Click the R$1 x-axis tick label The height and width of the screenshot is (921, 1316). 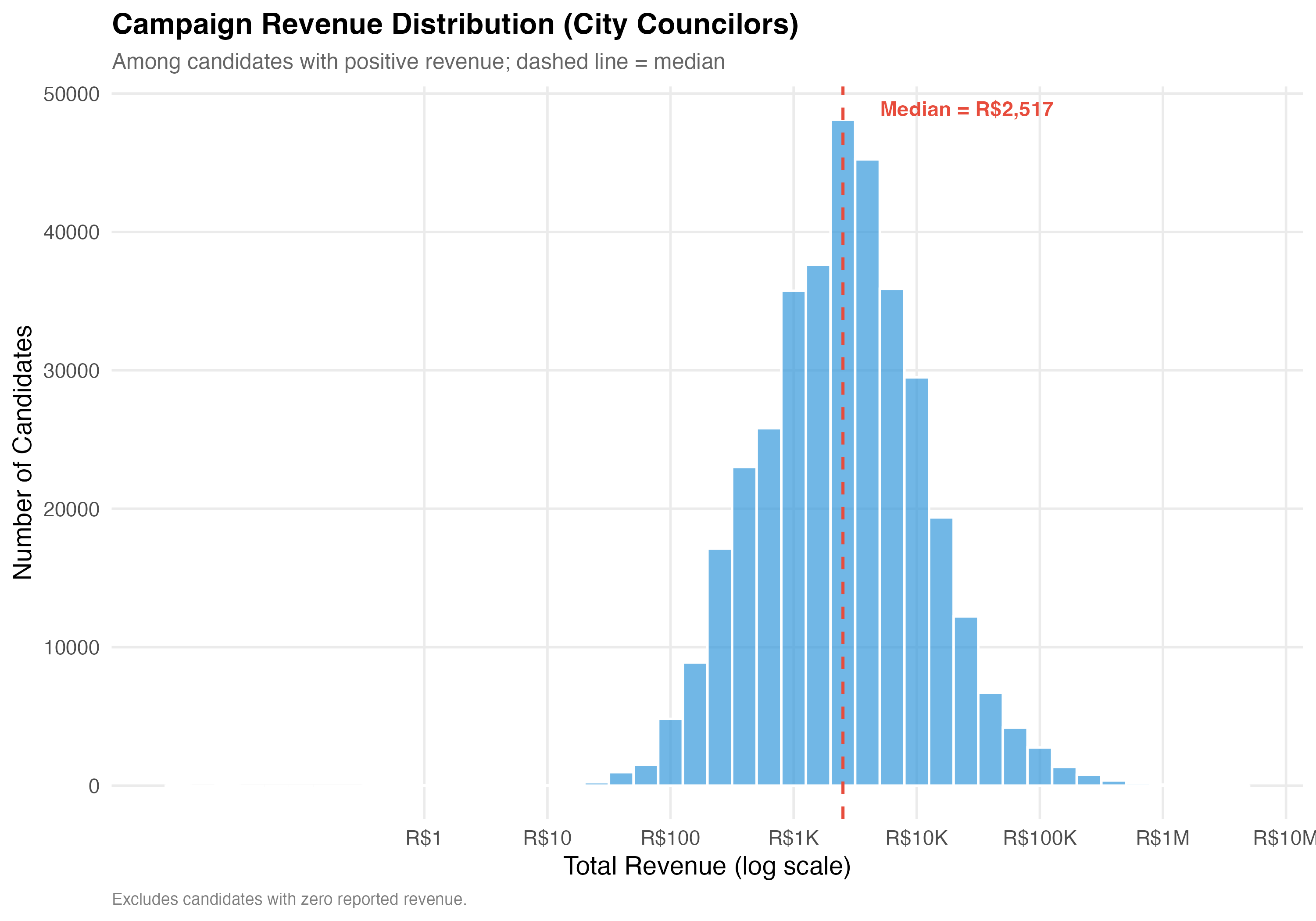click(x=424, y=838)
